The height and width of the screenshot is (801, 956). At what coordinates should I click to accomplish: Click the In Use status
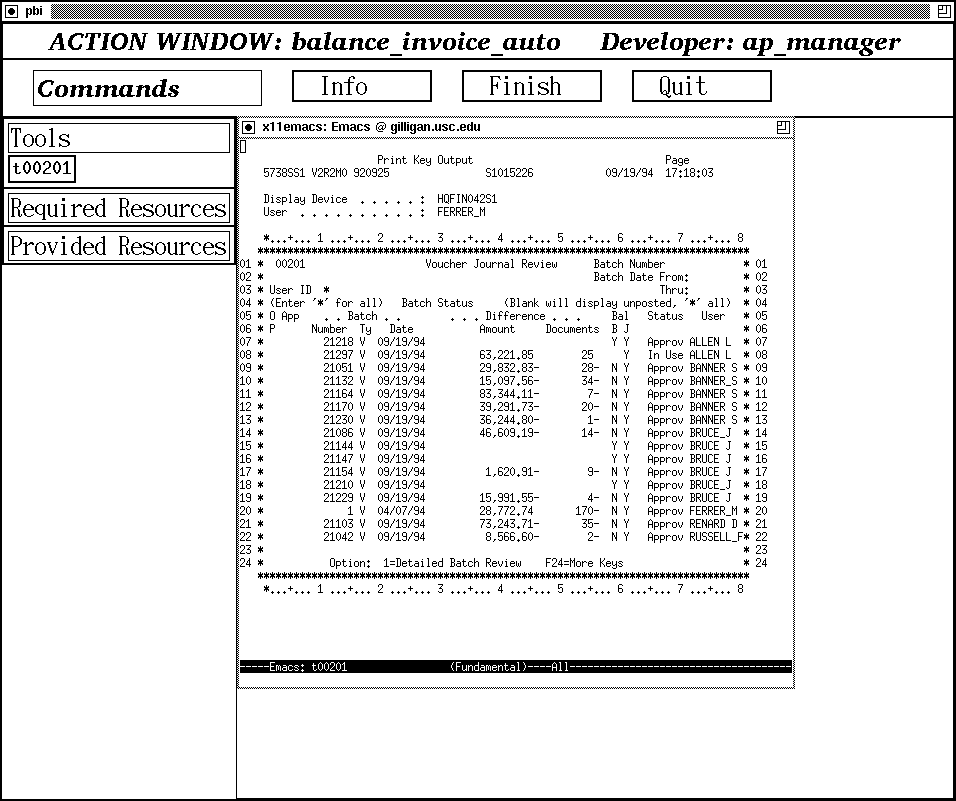coord(665,355)
